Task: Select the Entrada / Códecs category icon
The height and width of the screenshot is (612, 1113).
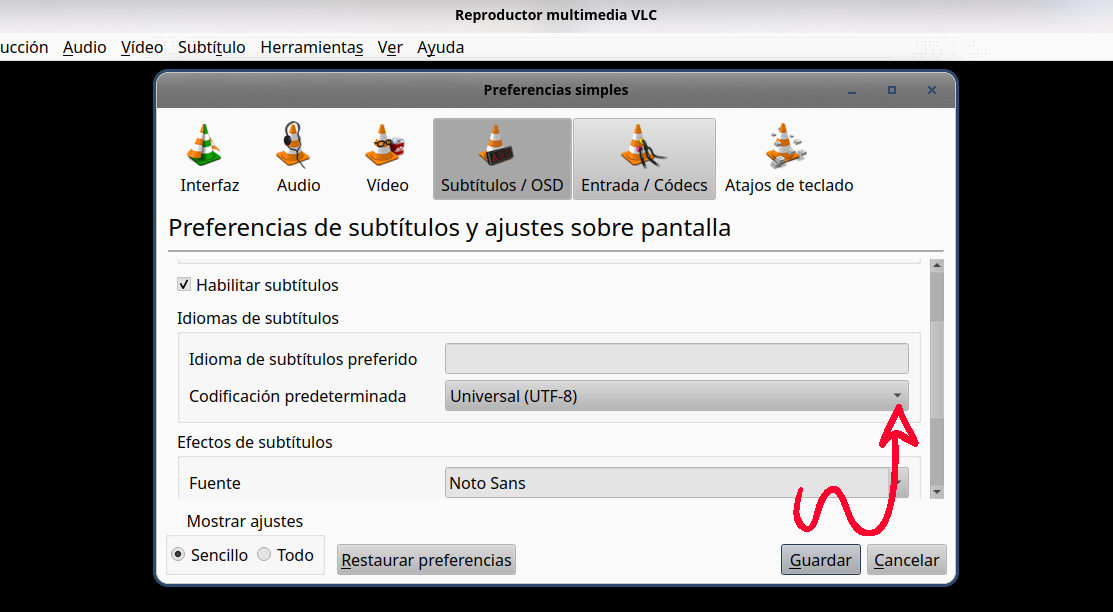Action: [644, 158]
